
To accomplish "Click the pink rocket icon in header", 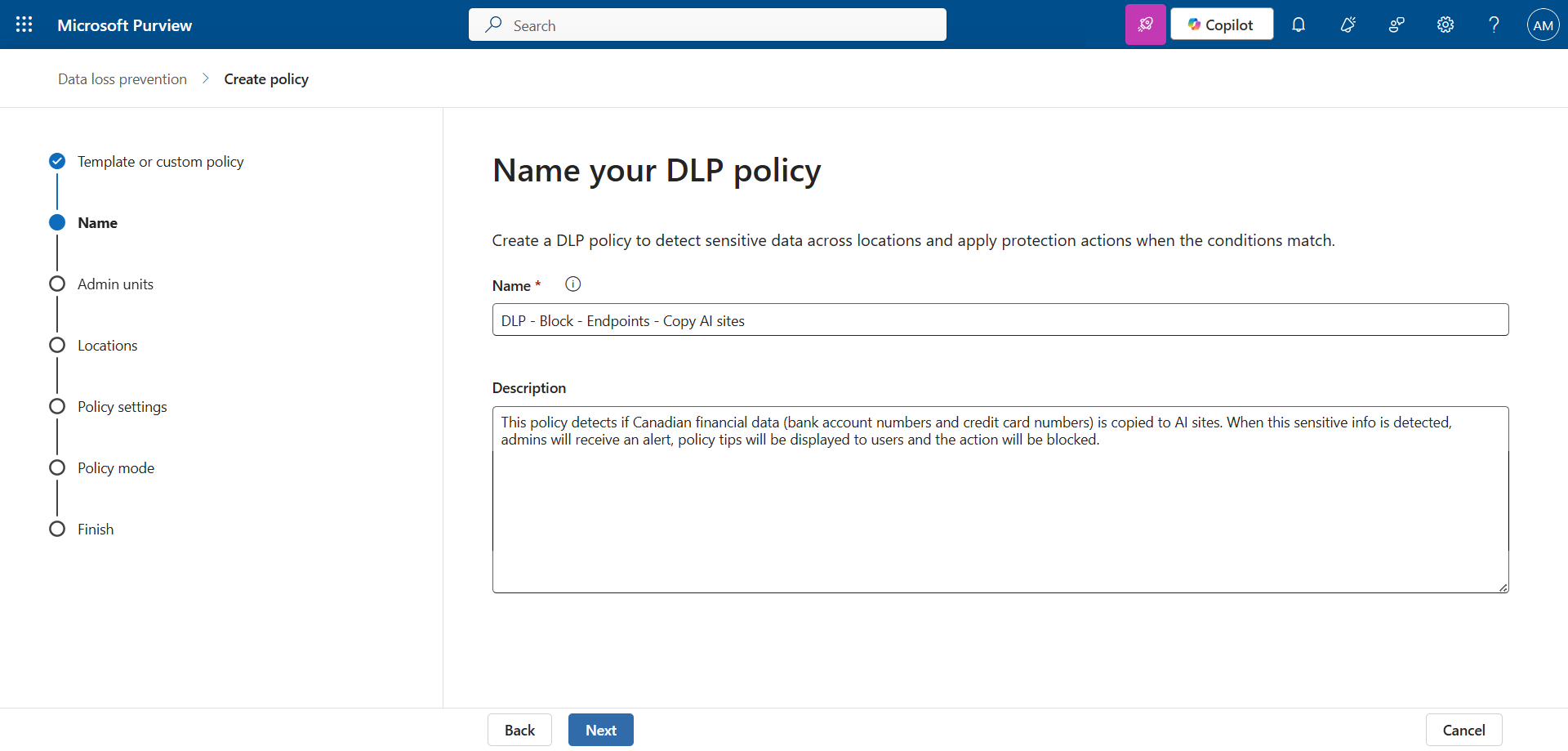I will coord(1145,25).
